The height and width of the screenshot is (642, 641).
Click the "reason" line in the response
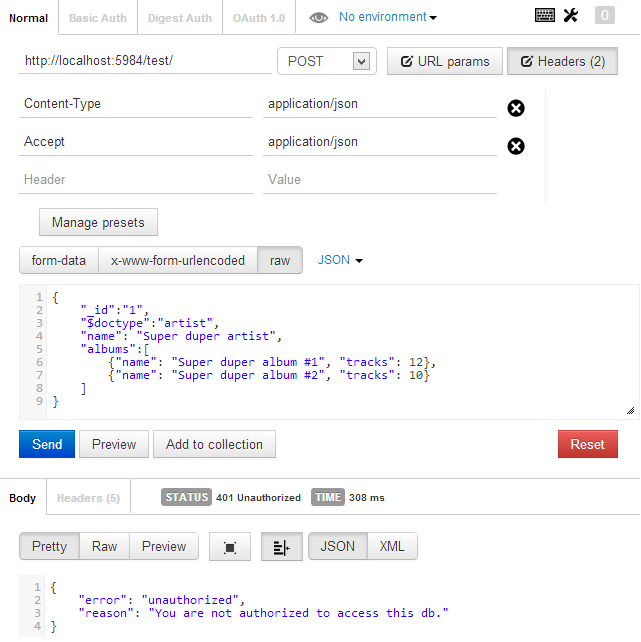pyautogui.click(x=264, y=613)
